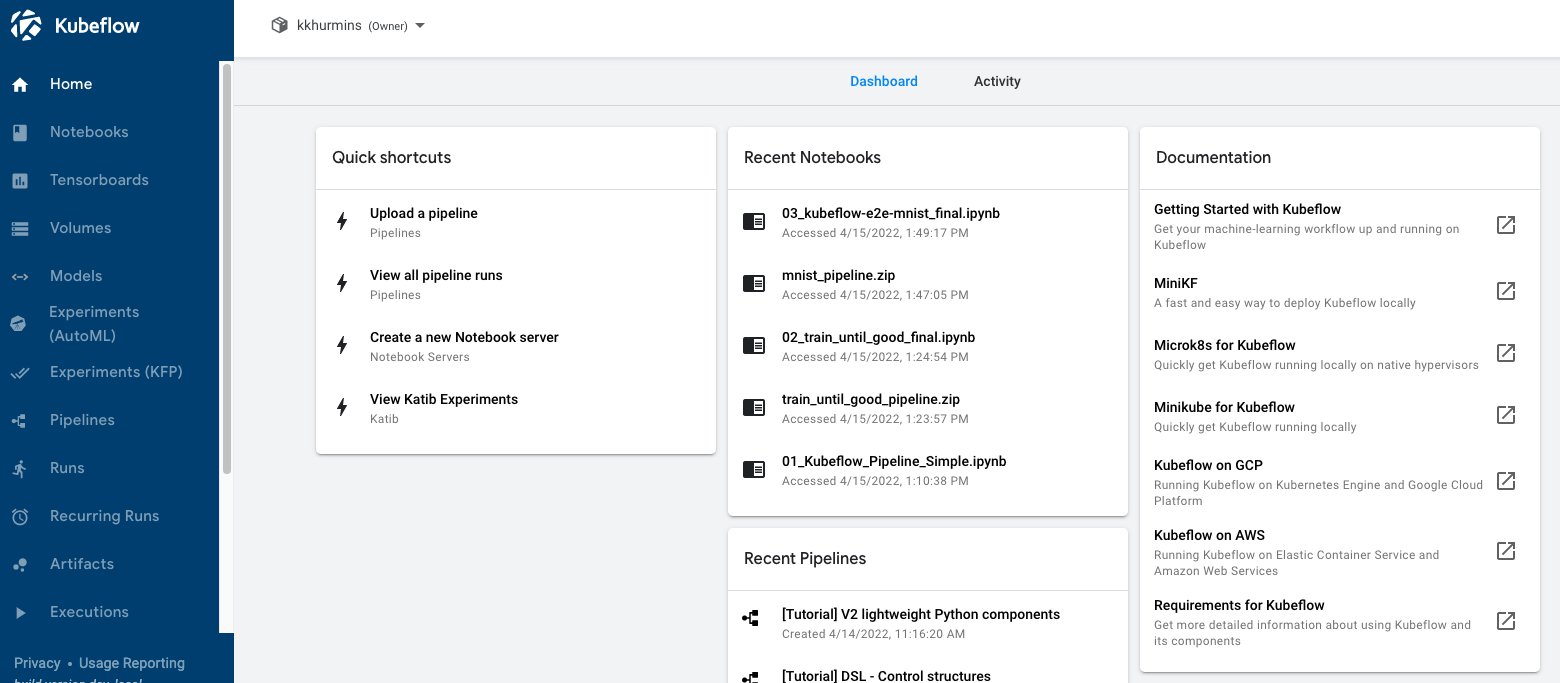Open external link icon for Minikube for Kubeflow

coord(1505,415)
